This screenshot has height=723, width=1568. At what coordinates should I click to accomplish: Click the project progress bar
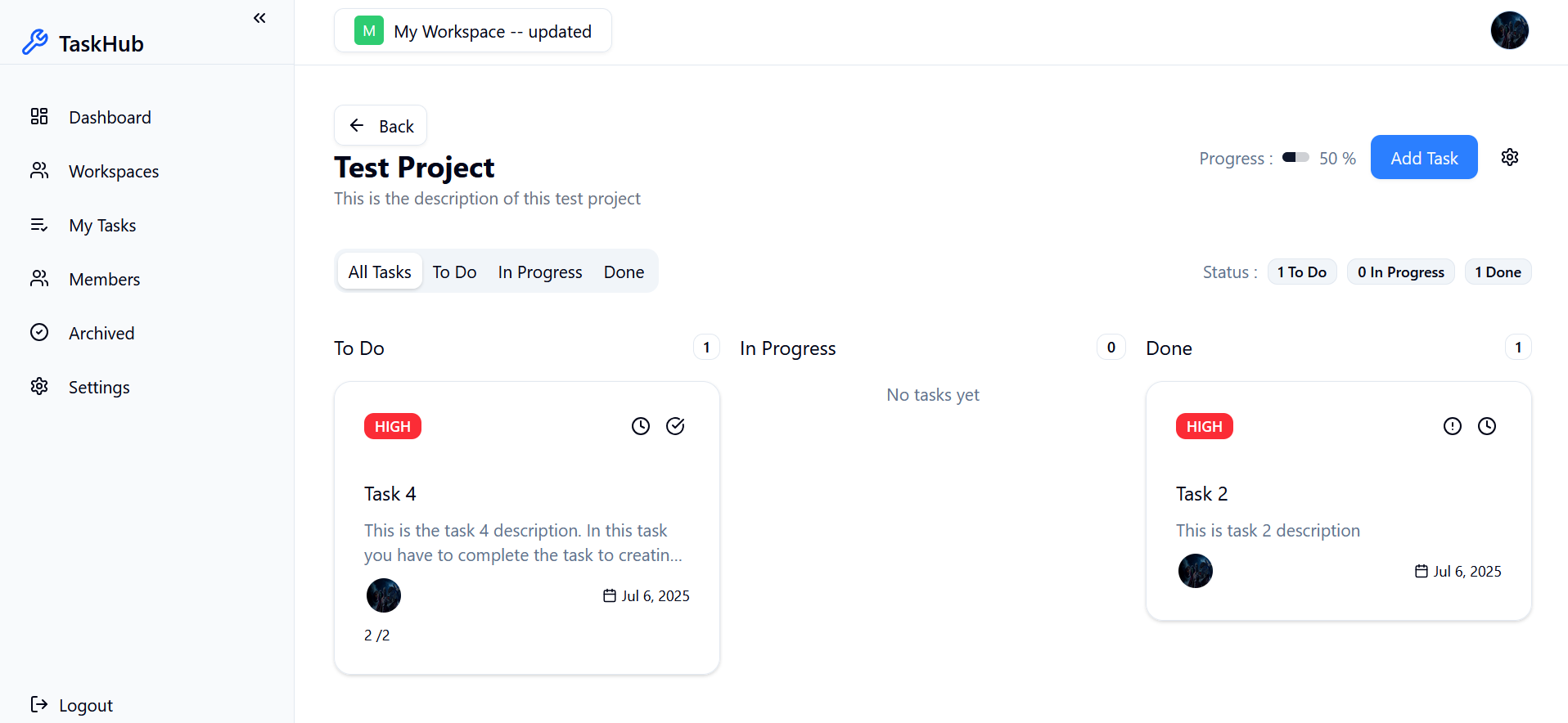coord(1295,157)
